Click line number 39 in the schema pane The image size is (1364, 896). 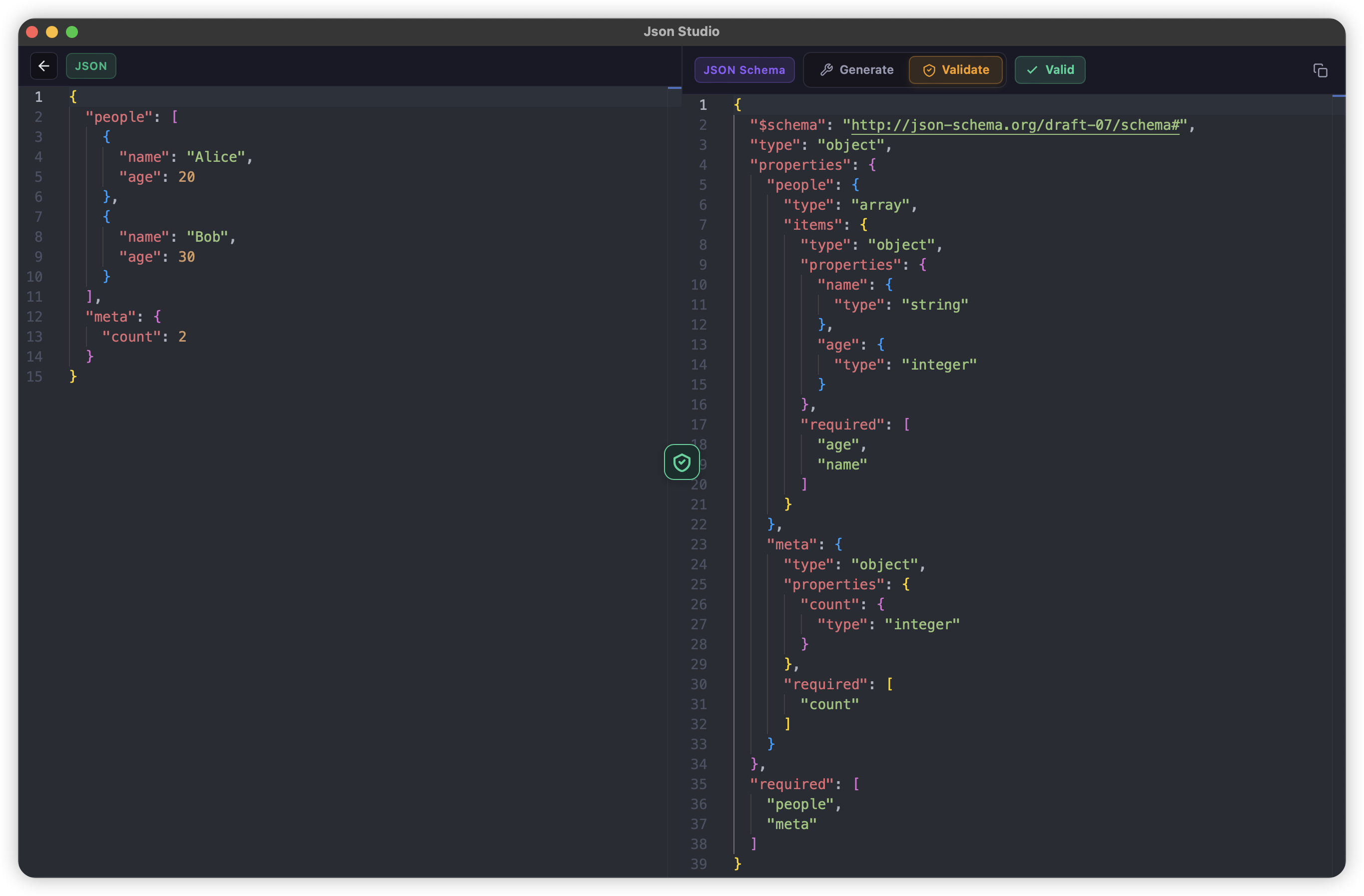pos(698,864)
